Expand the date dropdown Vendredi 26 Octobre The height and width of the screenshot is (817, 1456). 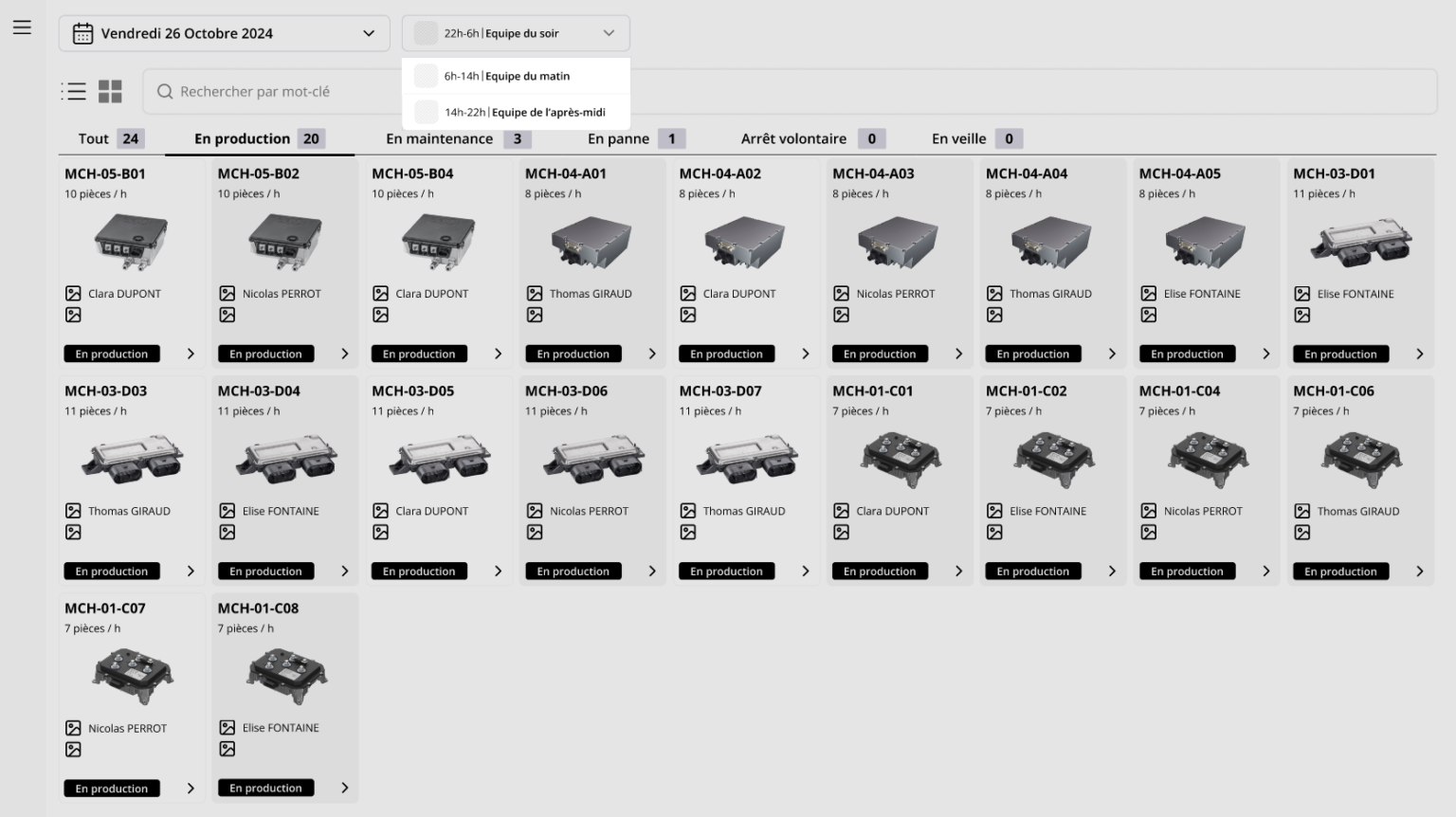368,33
